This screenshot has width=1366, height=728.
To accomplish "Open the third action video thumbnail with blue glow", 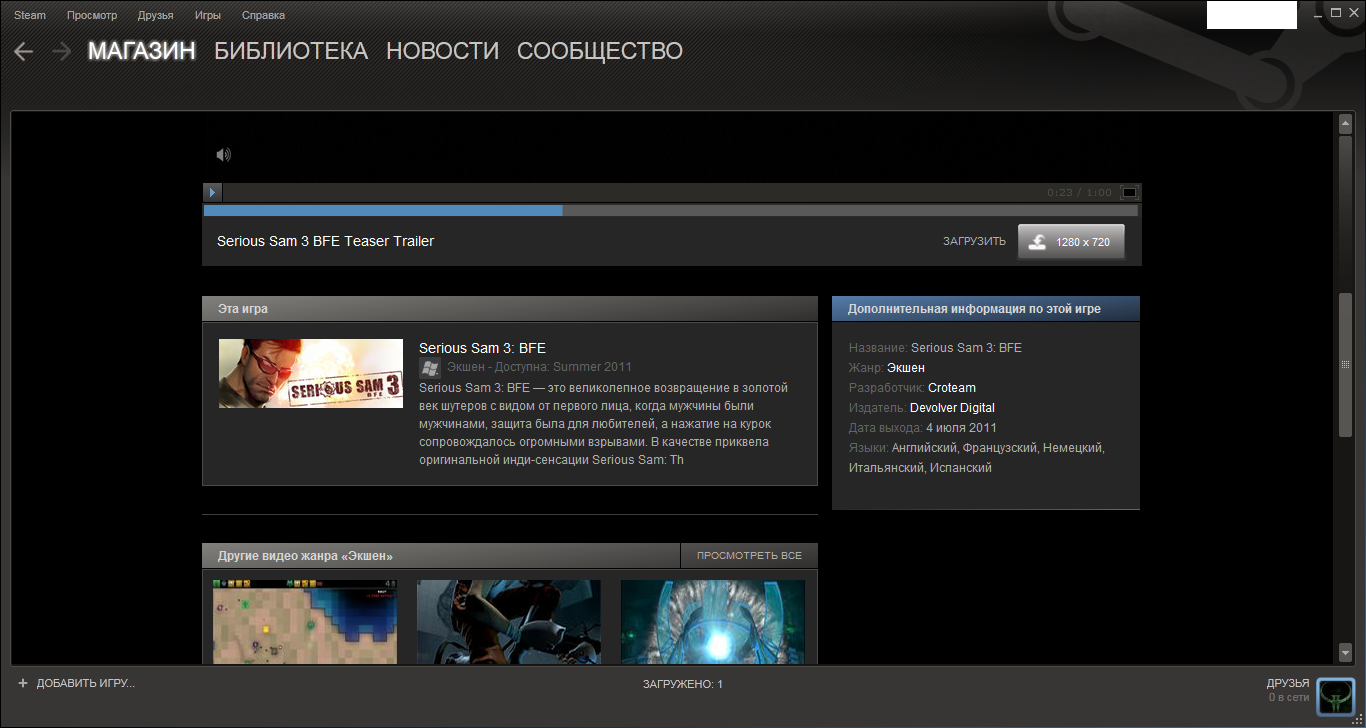I will 713,622.
